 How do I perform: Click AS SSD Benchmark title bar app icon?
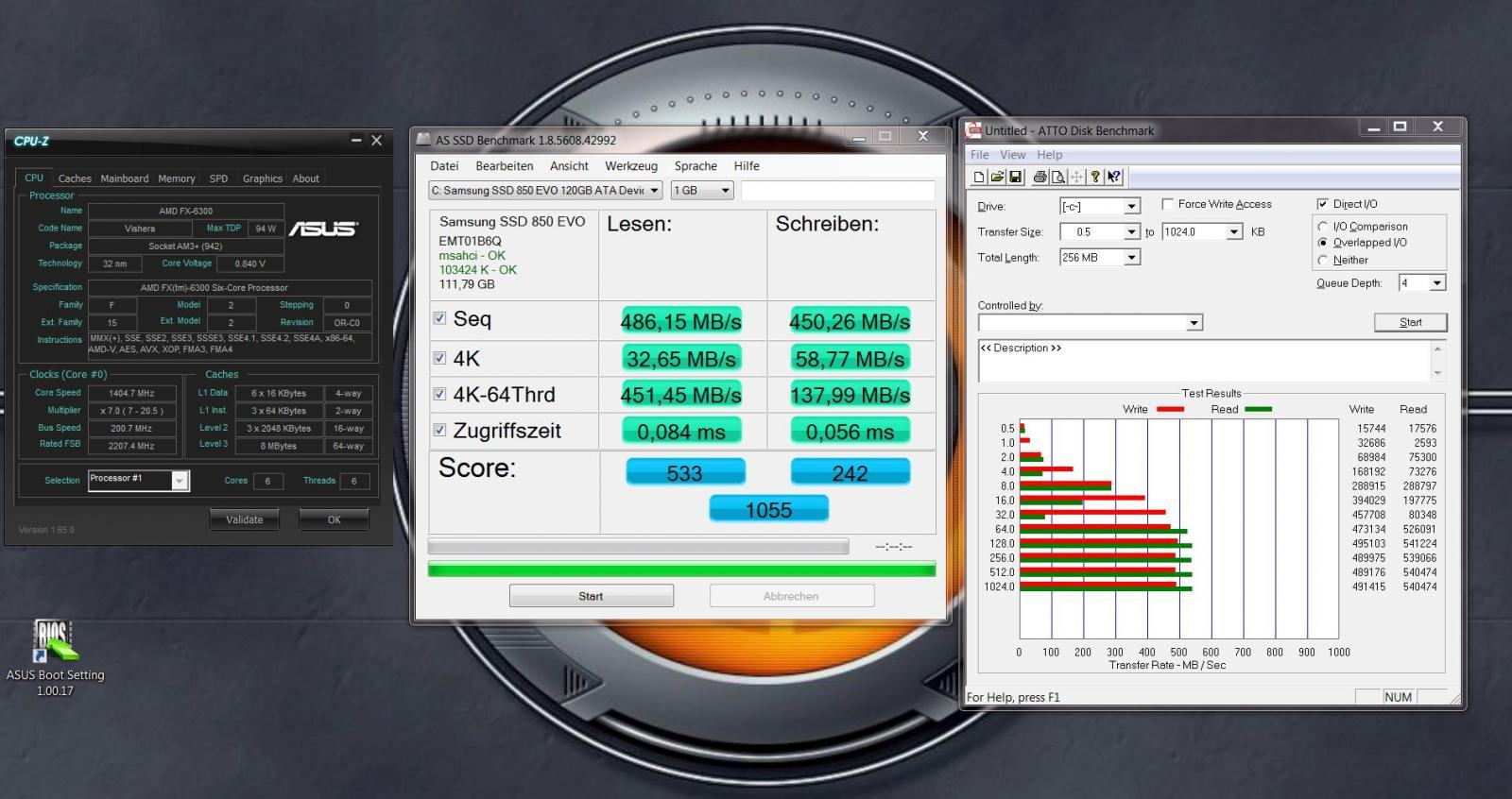click(424, 140)
